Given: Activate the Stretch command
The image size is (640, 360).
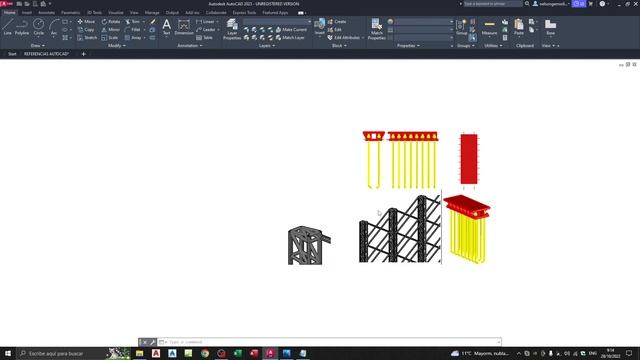Looking at the screenshot, I should click(87, 38).
